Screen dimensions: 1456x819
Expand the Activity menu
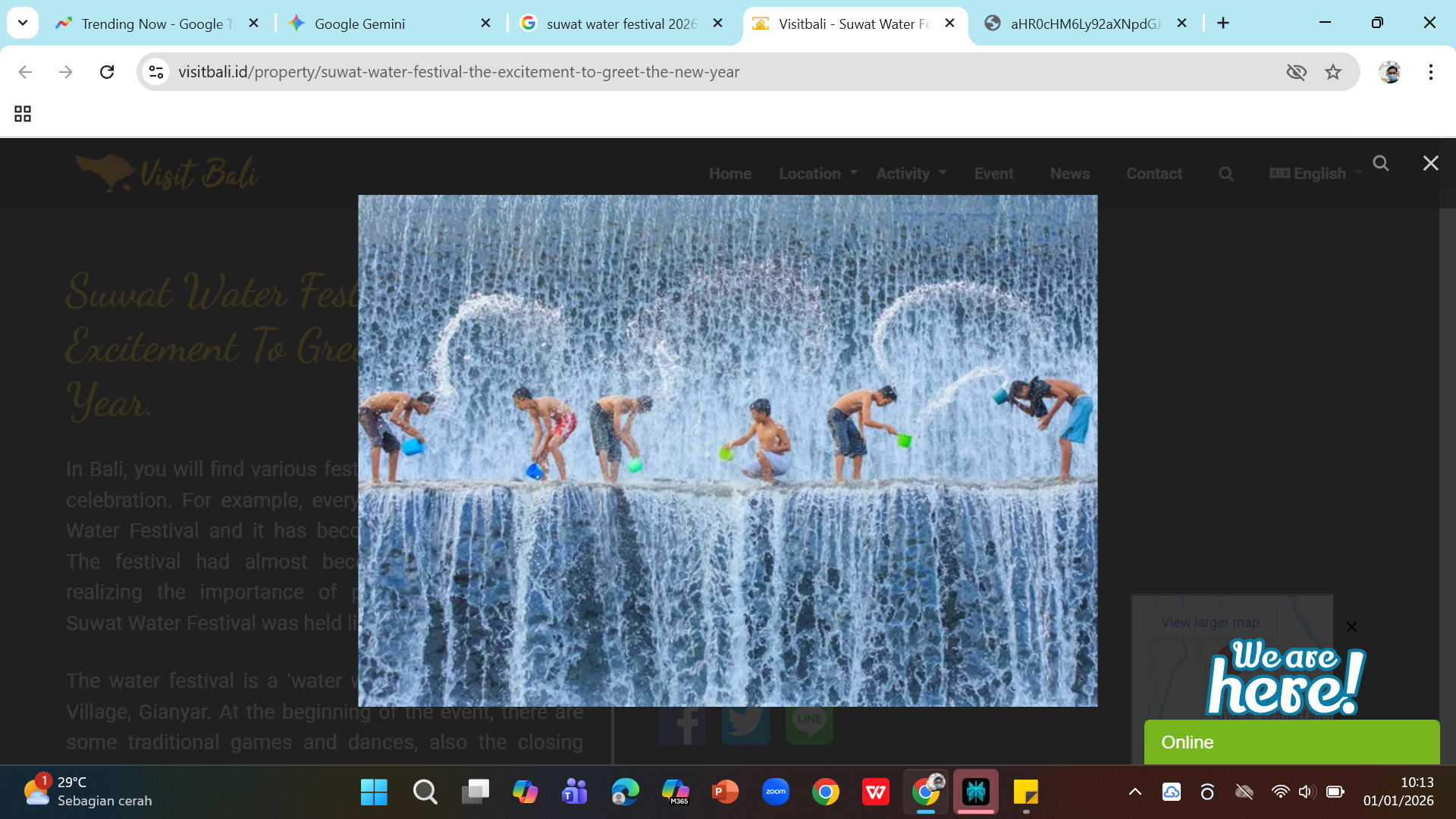pyautogui.click(x=911, y=174)
